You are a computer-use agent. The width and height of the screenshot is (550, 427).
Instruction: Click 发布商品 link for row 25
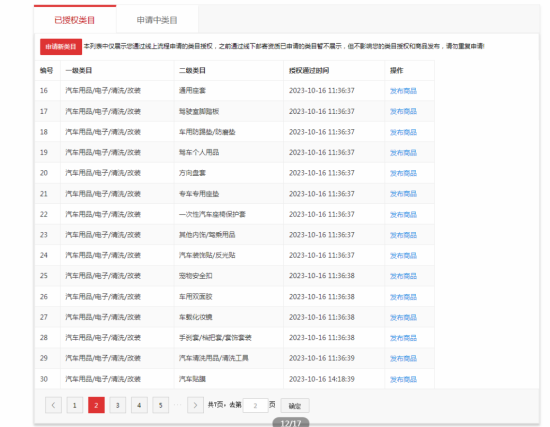pyautogui.click(x=403, y=276)
